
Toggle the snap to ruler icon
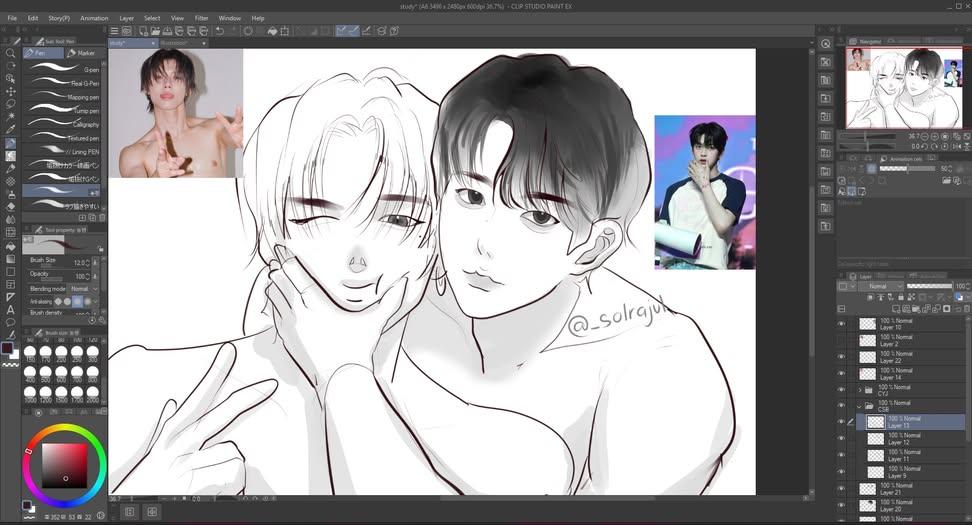(342, 31)
